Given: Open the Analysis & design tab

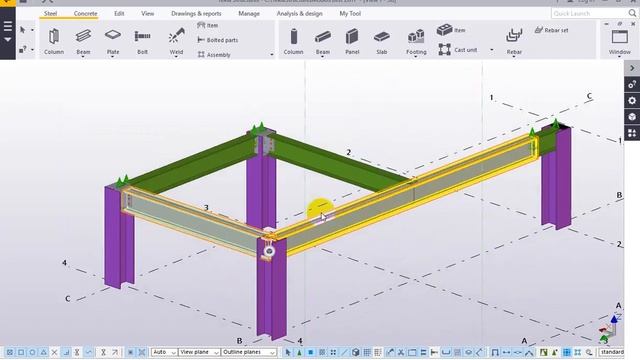Looking at the screenshot, I should point(300,13).
